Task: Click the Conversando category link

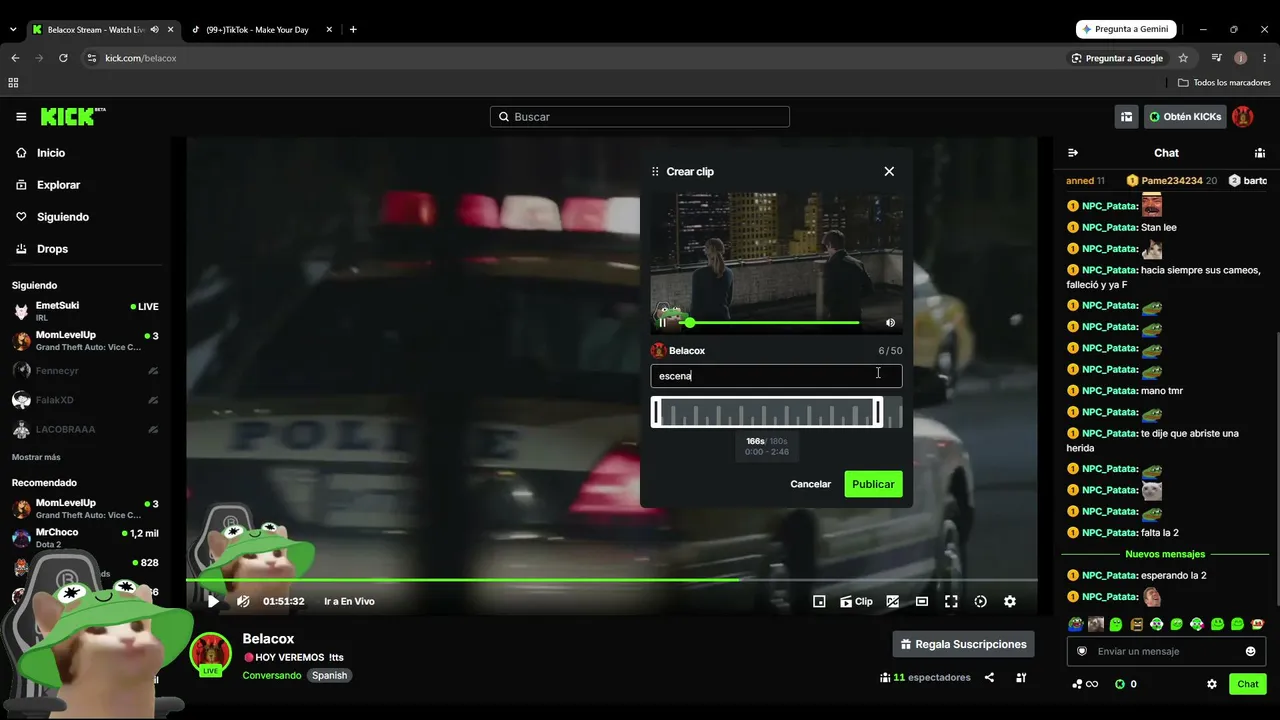Action: point(271,675)
